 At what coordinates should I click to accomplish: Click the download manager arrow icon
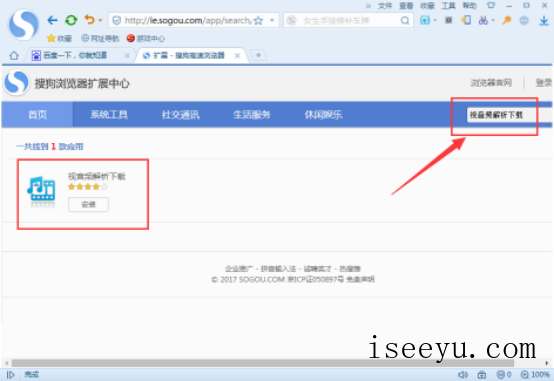tap(544, 20)
